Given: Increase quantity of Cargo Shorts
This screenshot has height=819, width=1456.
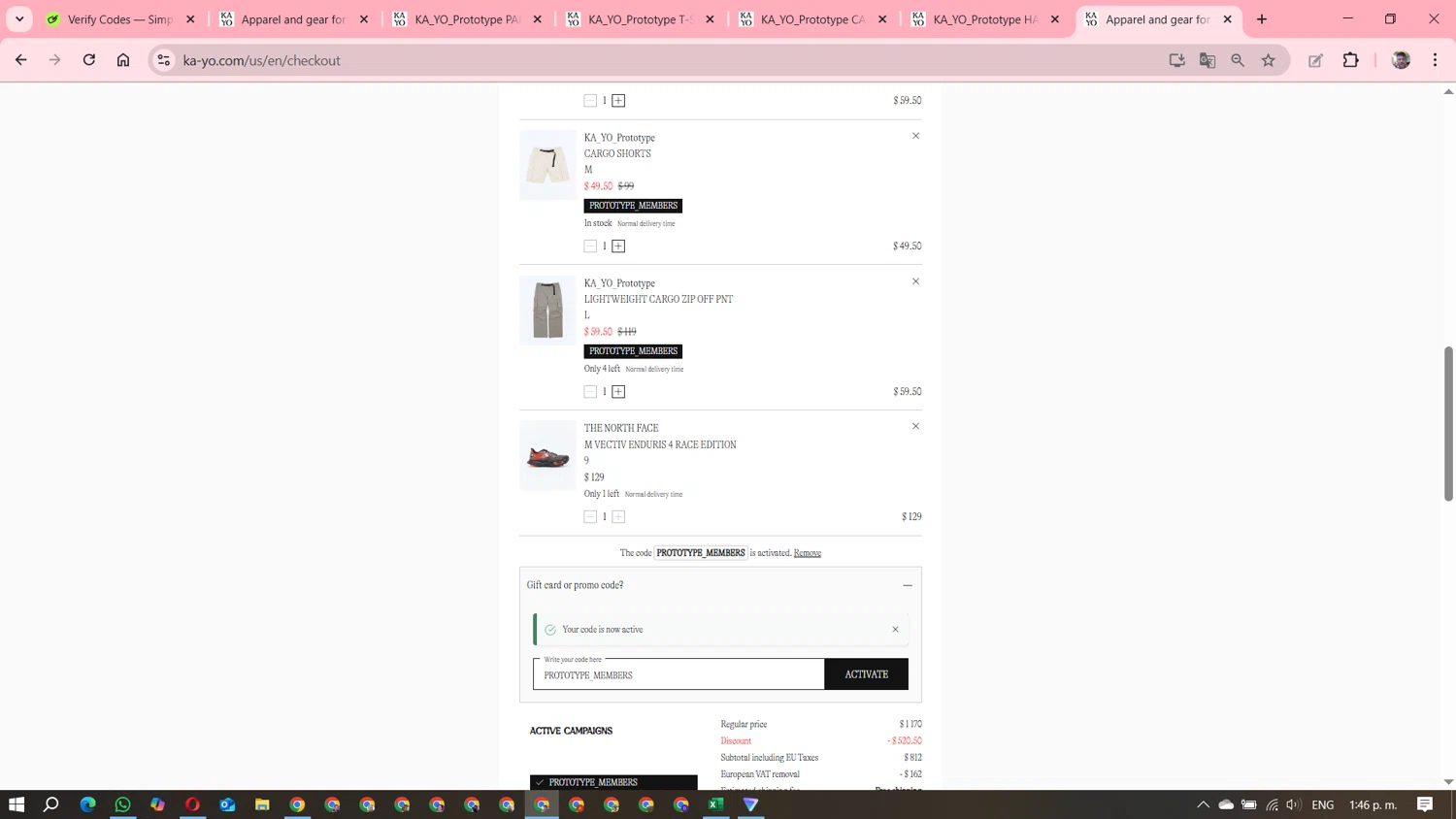Looking at the screenshot, I should pos(618,246).
